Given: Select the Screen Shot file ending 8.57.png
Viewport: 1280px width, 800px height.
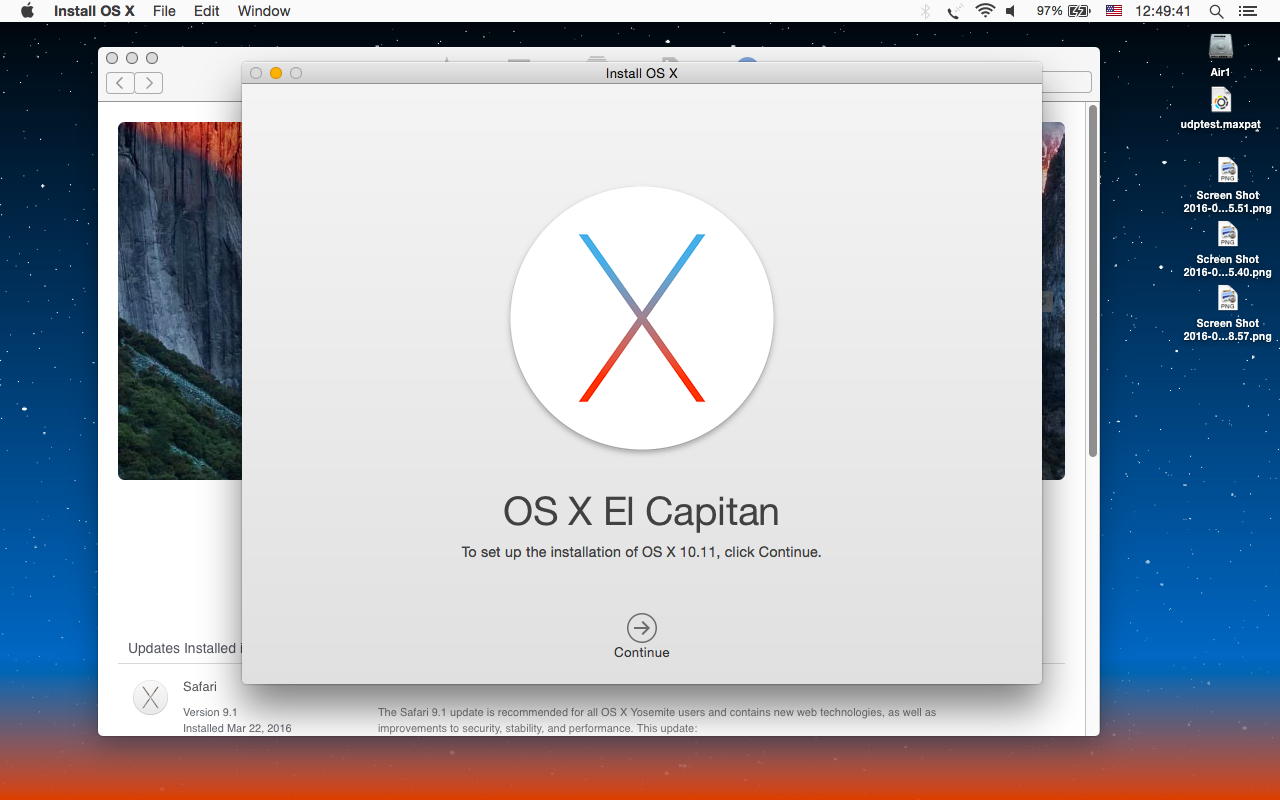Looking at the screenshot, I should click(1227, 299).
